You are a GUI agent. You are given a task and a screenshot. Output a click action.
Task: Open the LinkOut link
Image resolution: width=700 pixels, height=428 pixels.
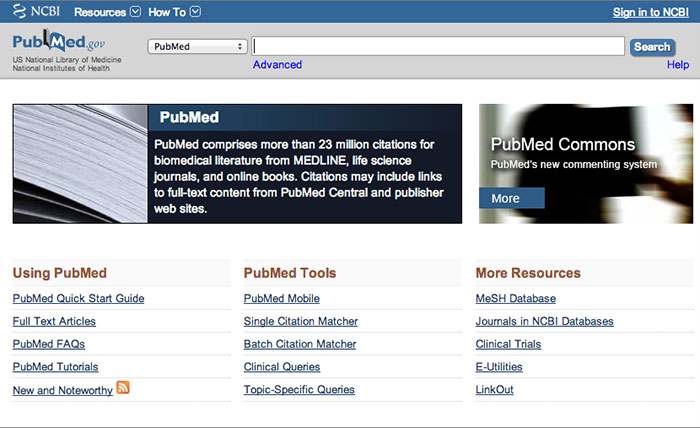point(495,390)
